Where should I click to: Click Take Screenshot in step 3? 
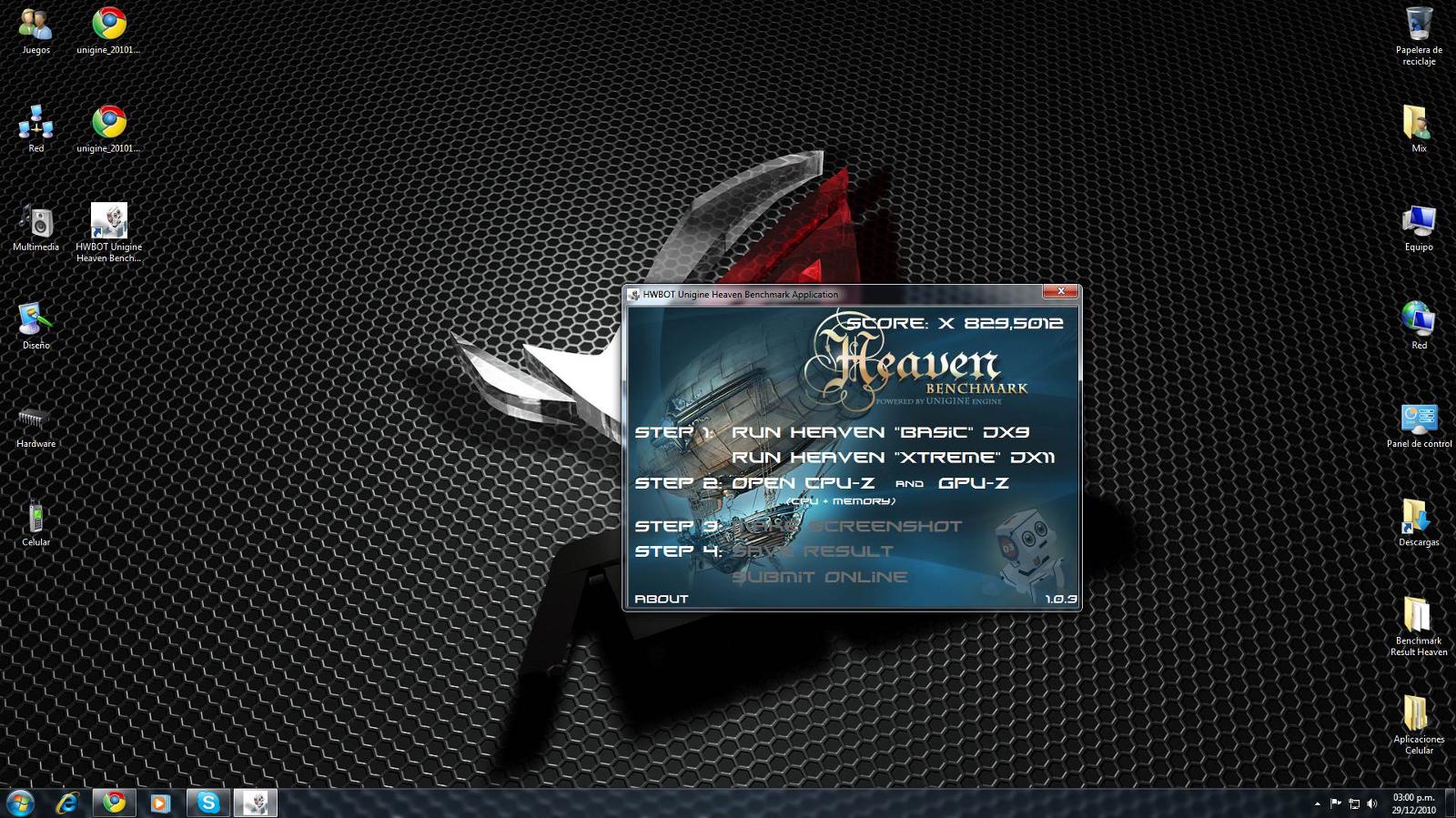pyautogui.click(x=846, y=526)
